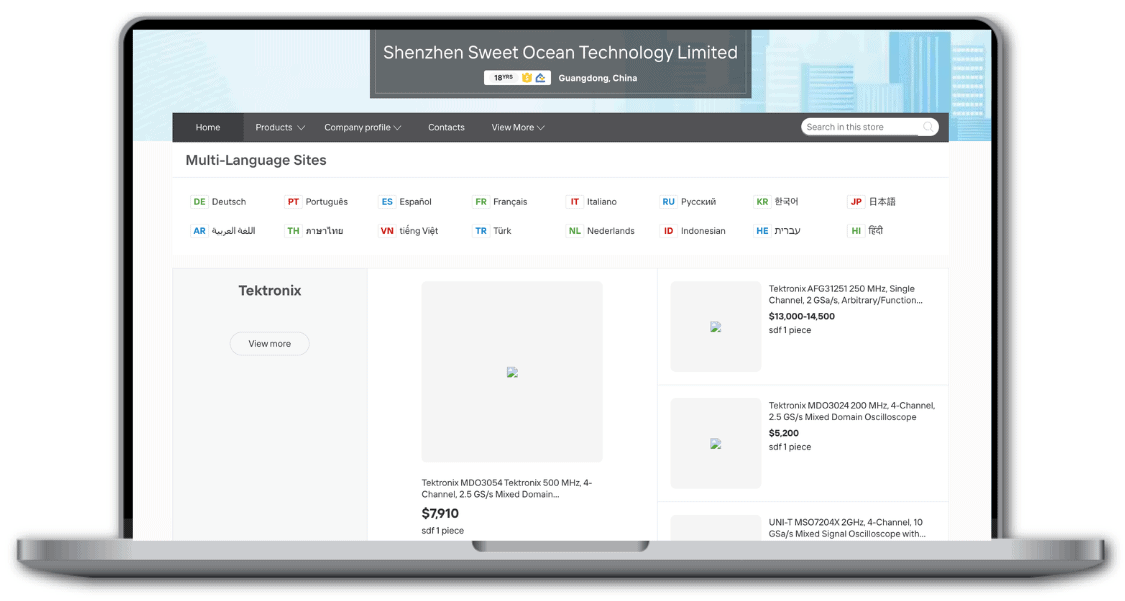Open Tektronix AFG31251 product link
The image size is (1125, 601).
click(845, 295)
